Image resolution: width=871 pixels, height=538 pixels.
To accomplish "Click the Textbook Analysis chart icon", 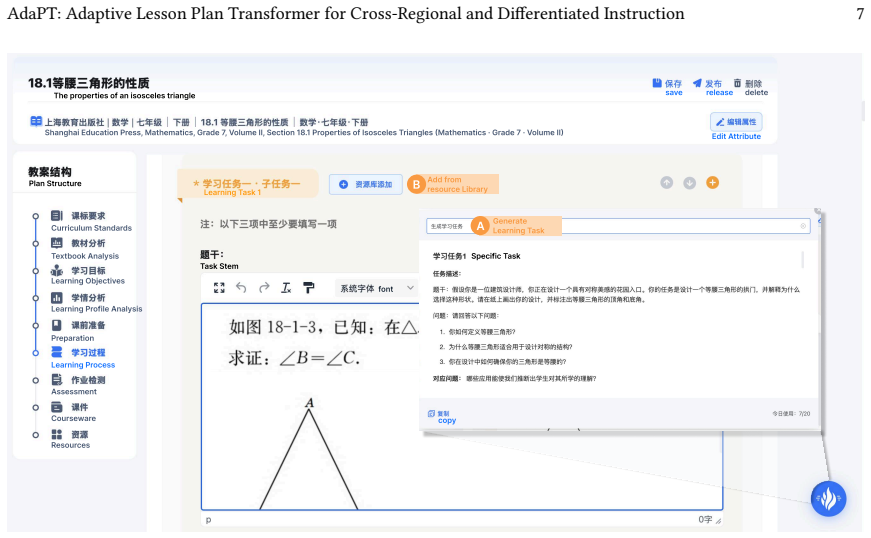I will coord(57,243).
